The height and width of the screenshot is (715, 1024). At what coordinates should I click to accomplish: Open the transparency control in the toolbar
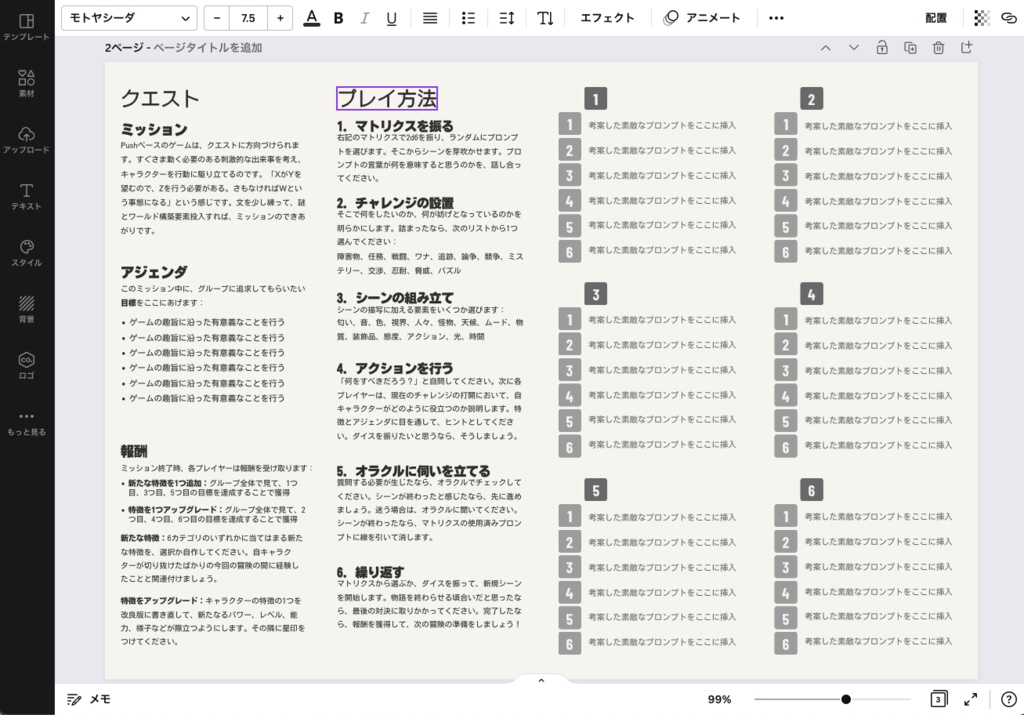click(x=980, y=17)
